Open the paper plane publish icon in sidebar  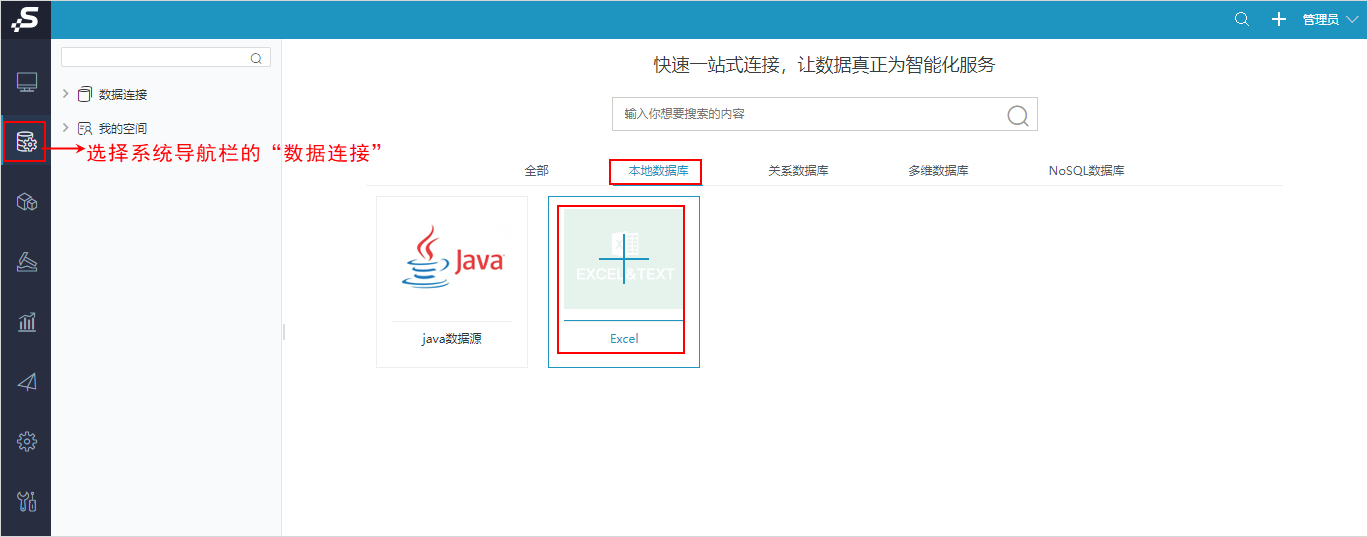[x=27, y=381]
